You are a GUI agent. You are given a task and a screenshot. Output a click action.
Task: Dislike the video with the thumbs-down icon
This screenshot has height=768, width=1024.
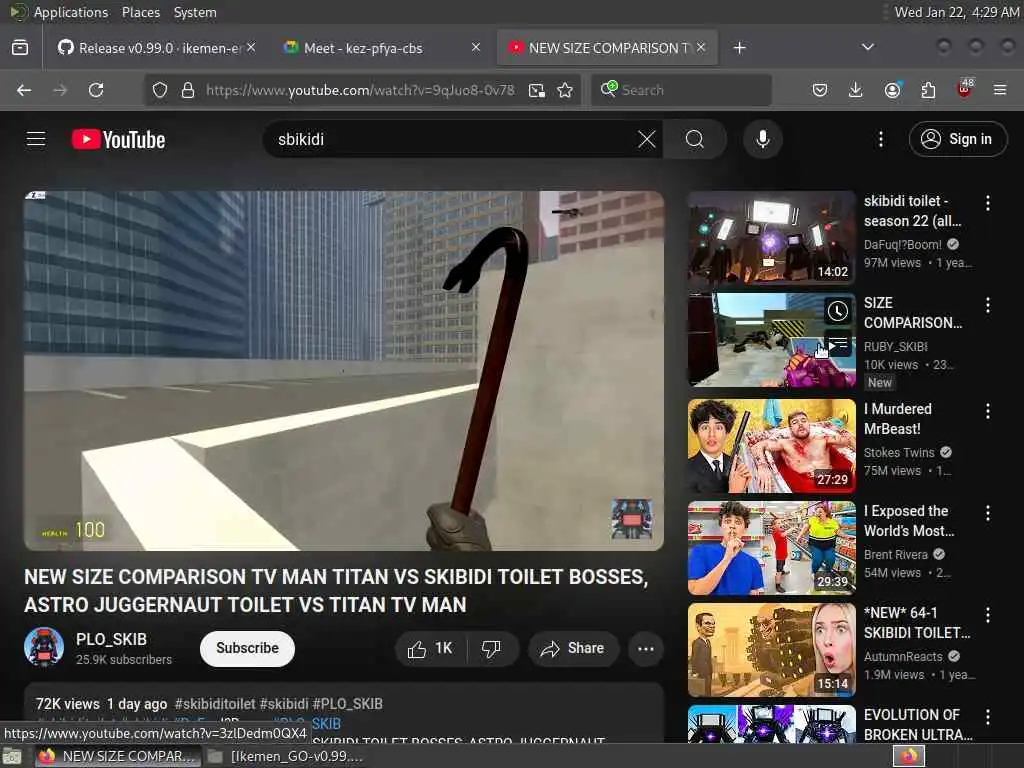click(492, 648)
